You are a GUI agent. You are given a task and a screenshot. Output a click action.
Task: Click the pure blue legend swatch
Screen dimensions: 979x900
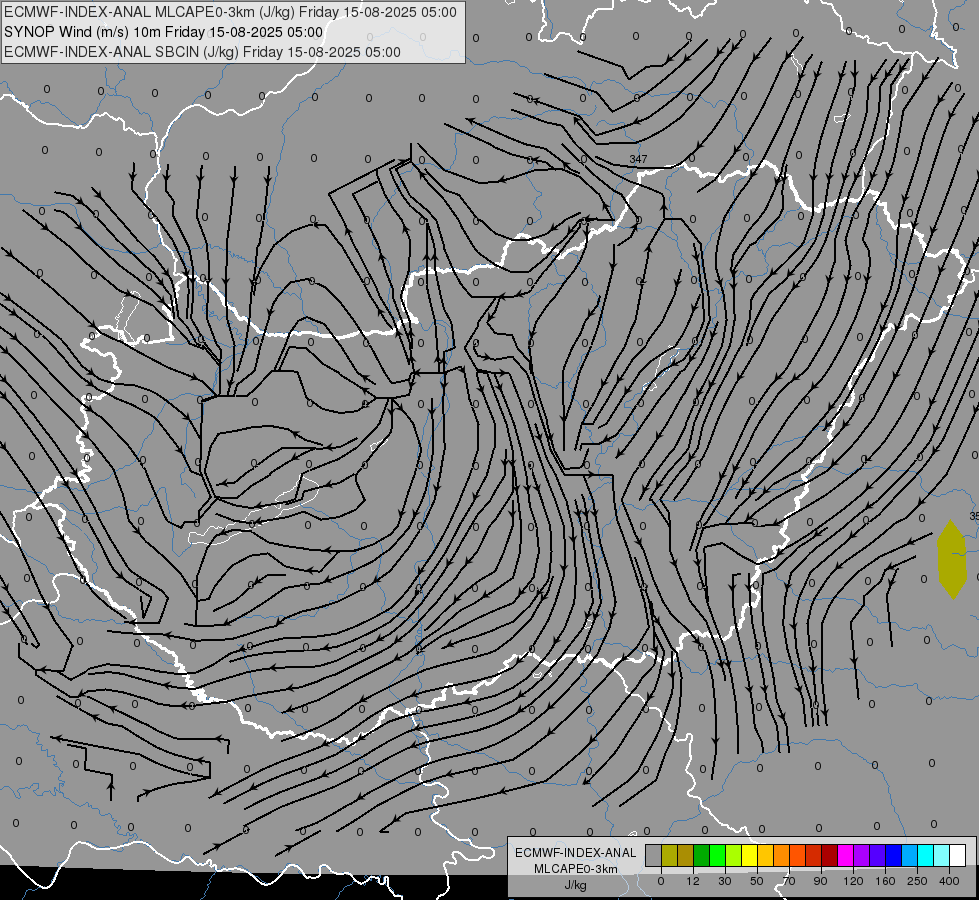click(893, 855)
